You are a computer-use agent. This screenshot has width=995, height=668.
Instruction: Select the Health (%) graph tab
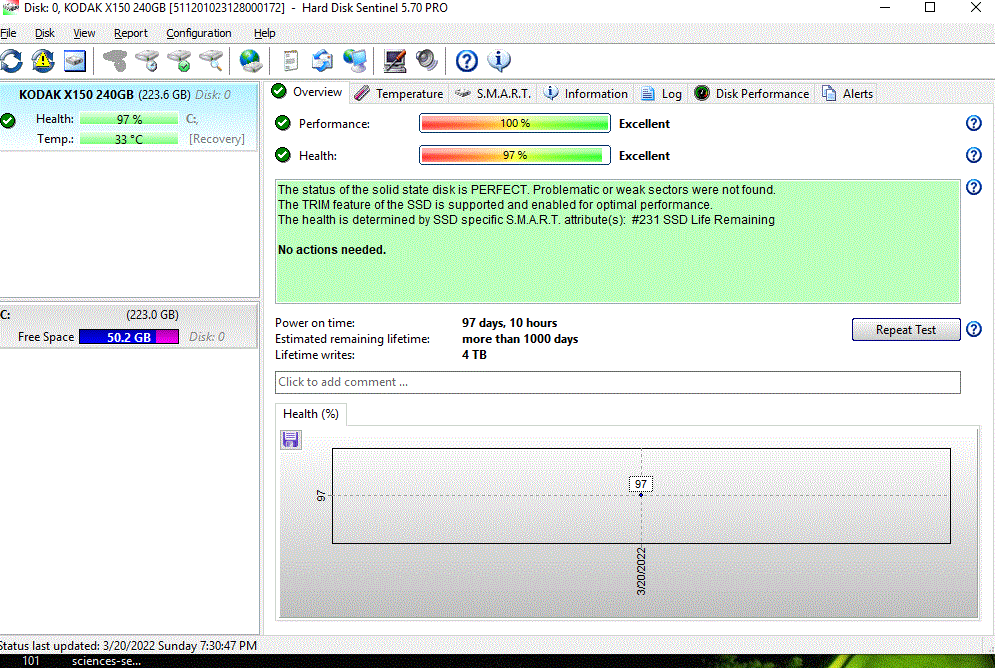point(311,414)
